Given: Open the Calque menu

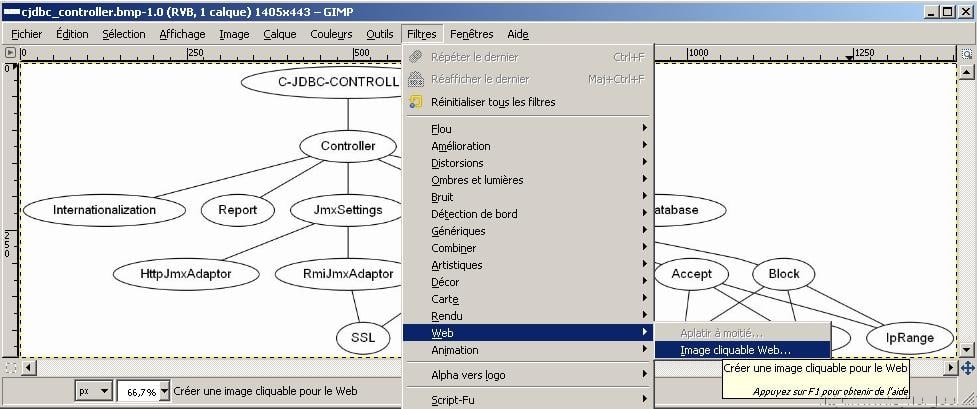Looking at the screenshot, I should point(280,34).
